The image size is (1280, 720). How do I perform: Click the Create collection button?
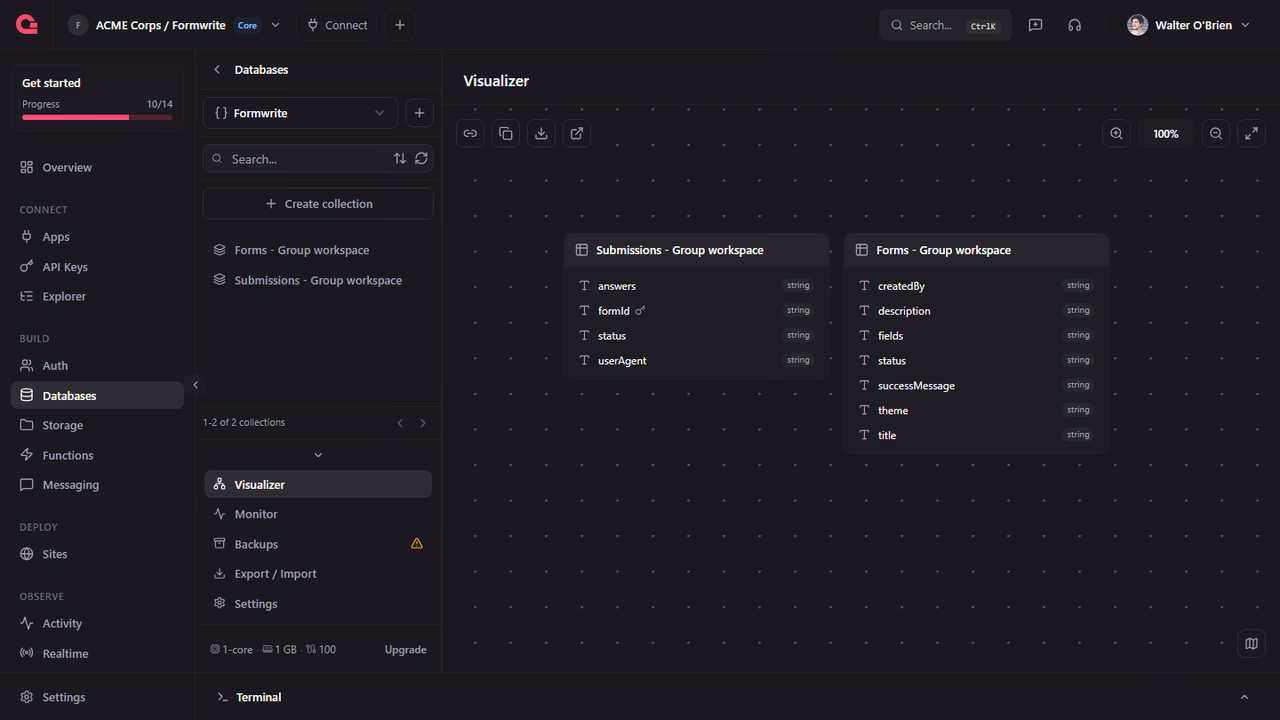(x=318, y=204)
